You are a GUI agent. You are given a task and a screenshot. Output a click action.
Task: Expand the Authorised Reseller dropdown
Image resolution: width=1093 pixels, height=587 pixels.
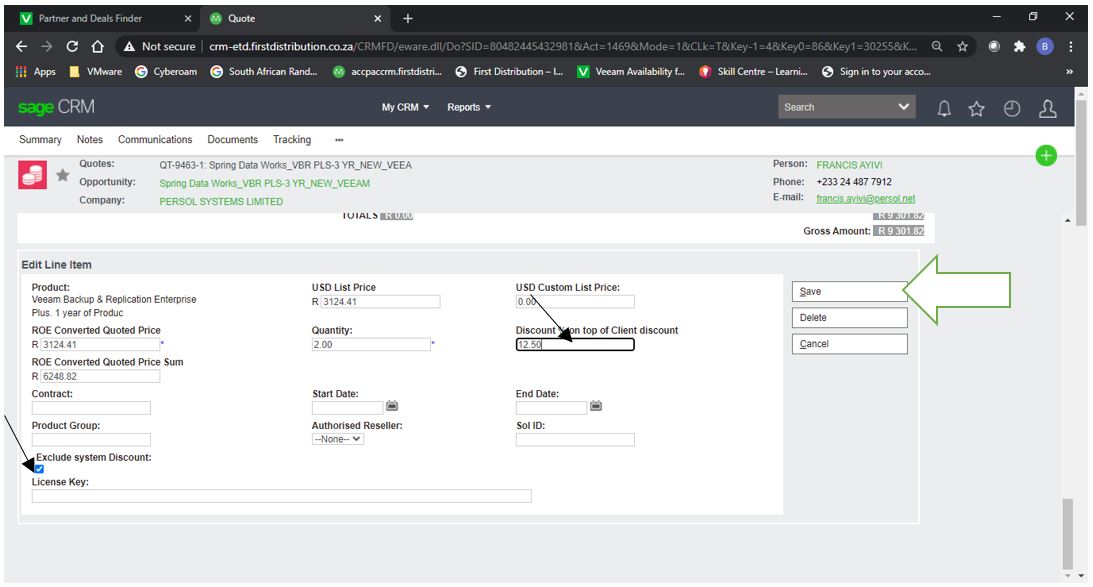tap(338, 438)
